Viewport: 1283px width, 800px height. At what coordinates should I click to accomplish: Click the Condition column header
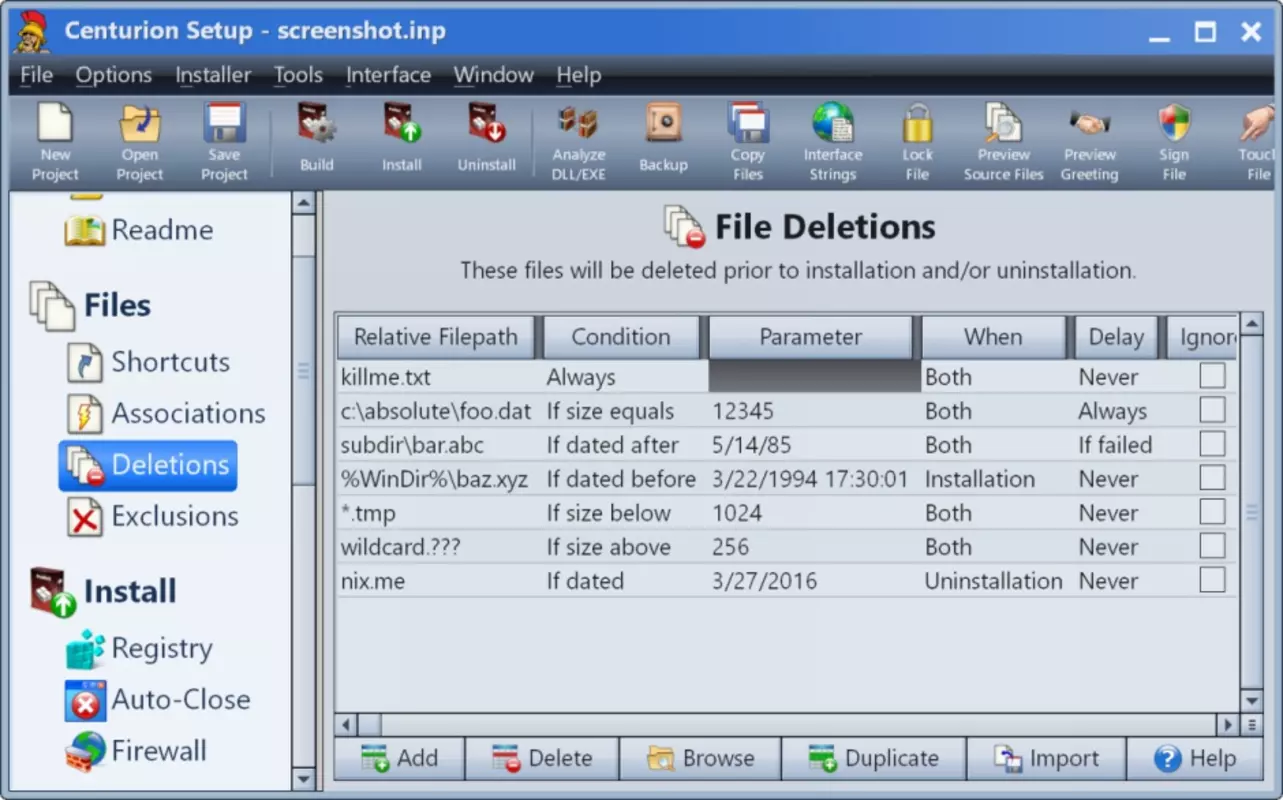(621, 337)
